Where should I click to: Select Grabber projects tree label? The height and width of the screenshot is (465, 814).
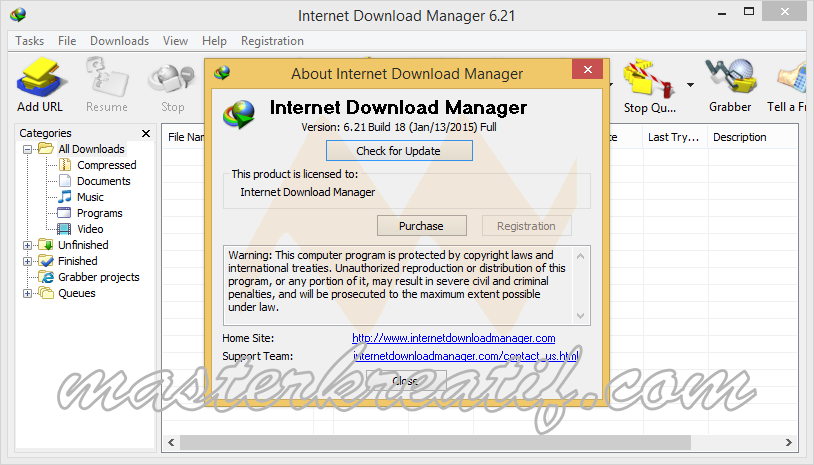(99, 277)
